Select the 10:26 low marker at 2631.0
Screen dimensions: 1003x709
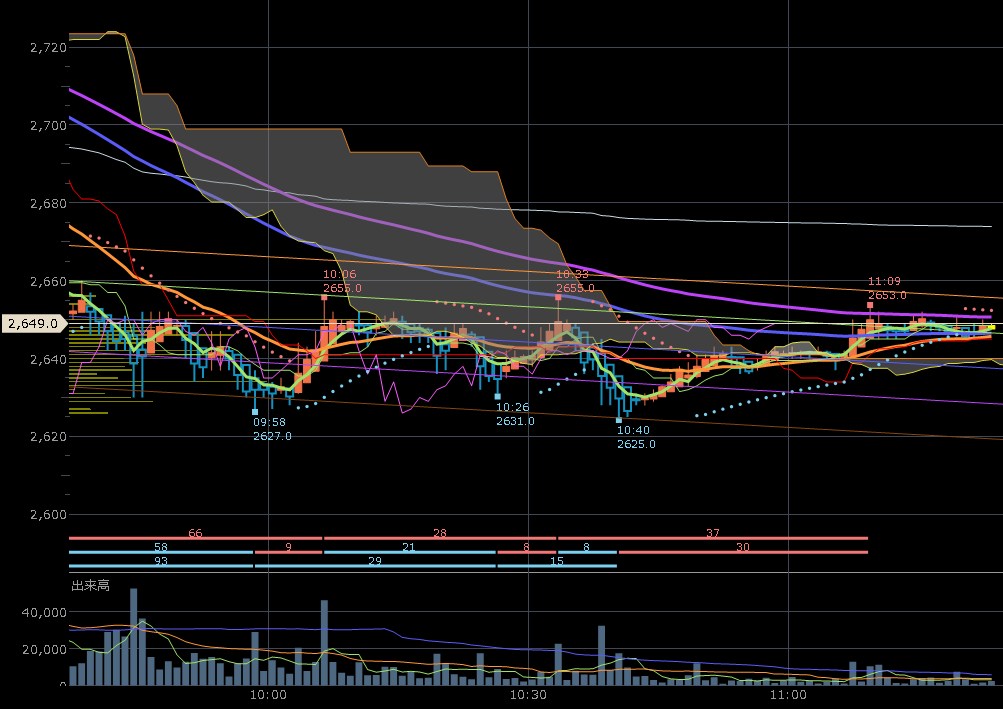(498, 397)
